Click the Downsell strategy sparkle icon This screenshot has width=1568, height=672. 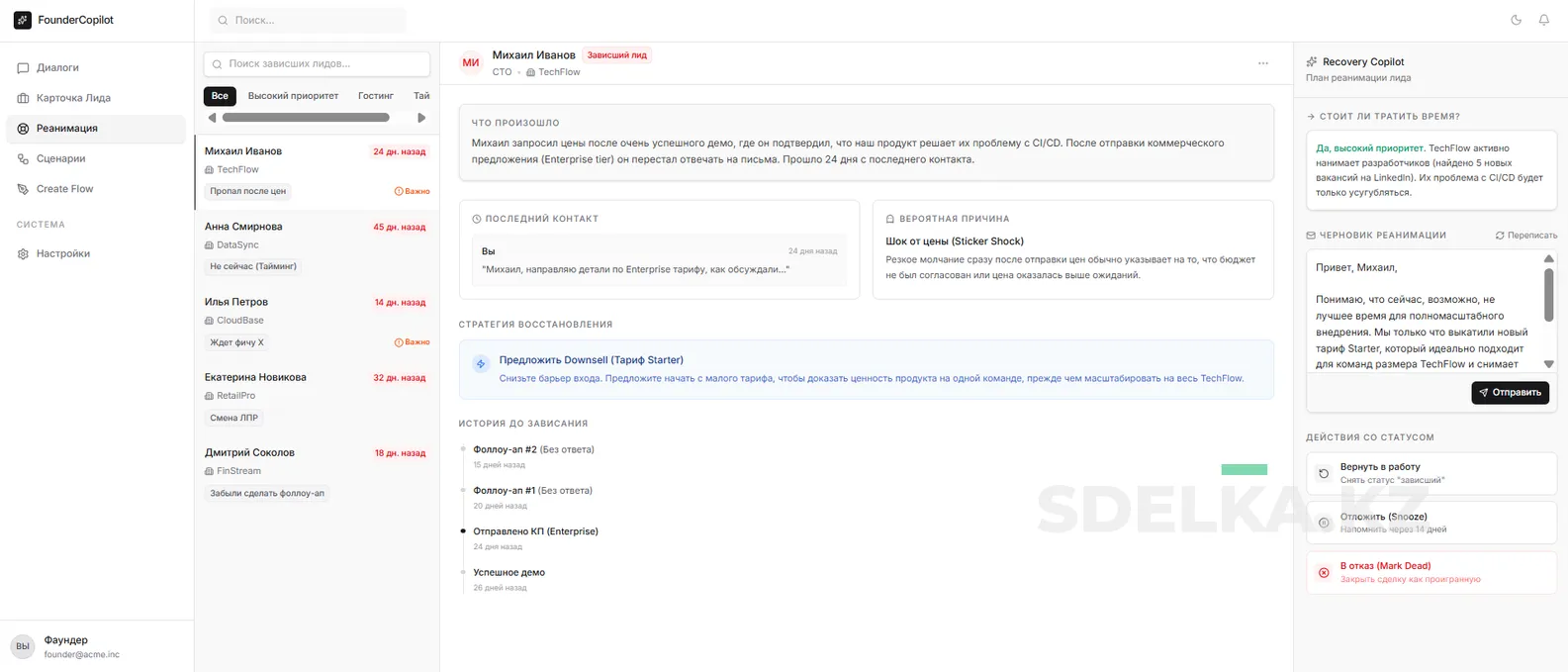point(481,364)
